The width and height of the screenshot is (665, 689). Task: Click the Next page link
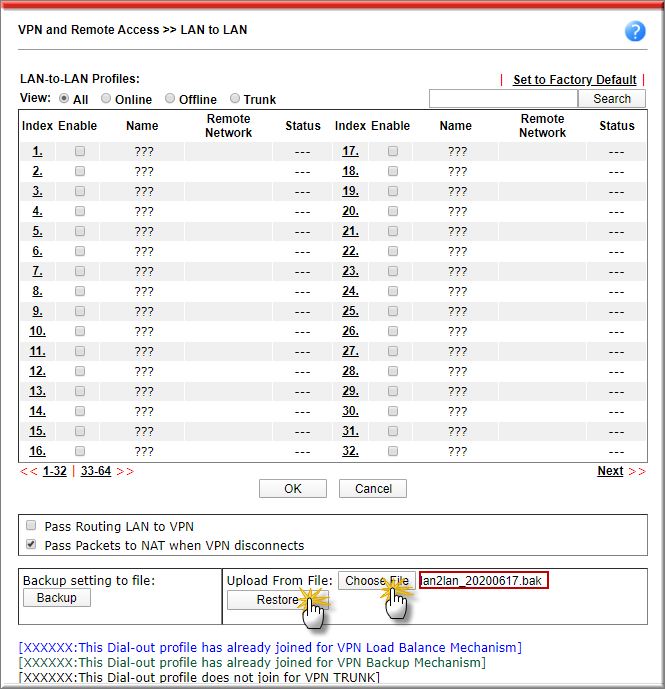610,471
